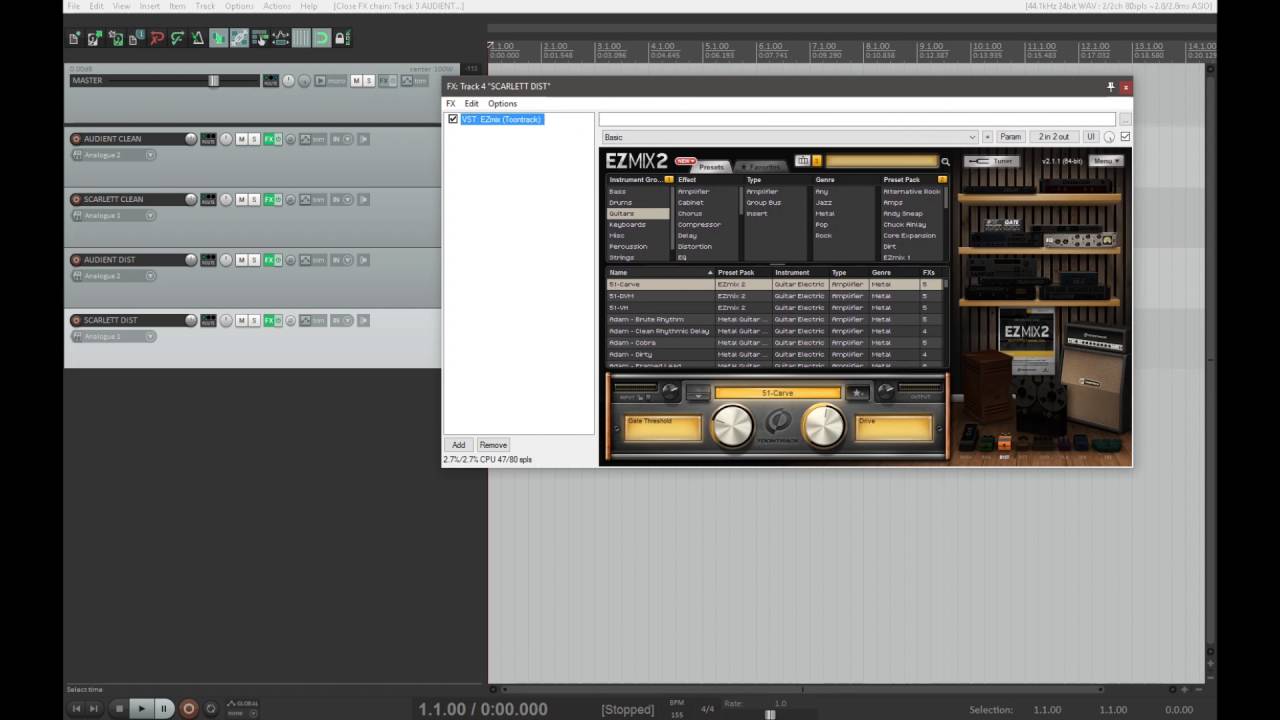Switch to the EZmix Favorites tab

[x=761, y=167]
